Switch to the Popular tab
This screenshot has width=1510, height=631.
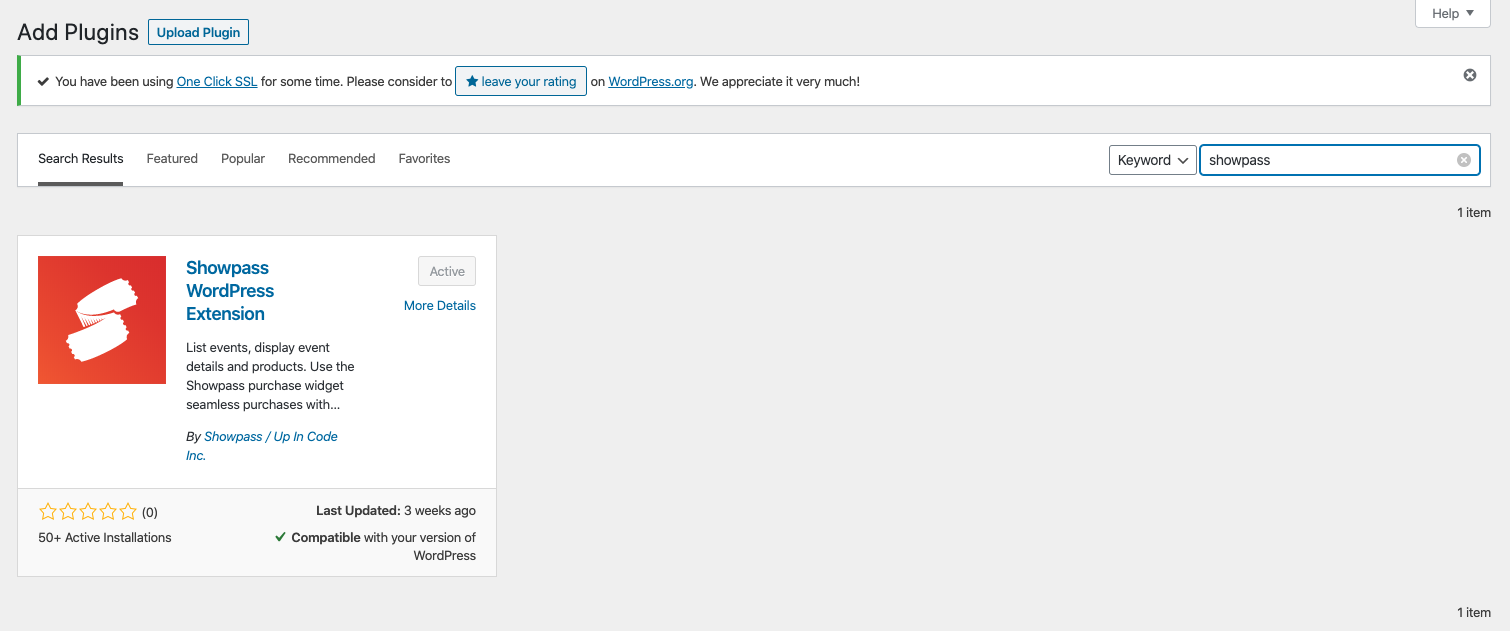pyautogui.click(x=243, y=159)
